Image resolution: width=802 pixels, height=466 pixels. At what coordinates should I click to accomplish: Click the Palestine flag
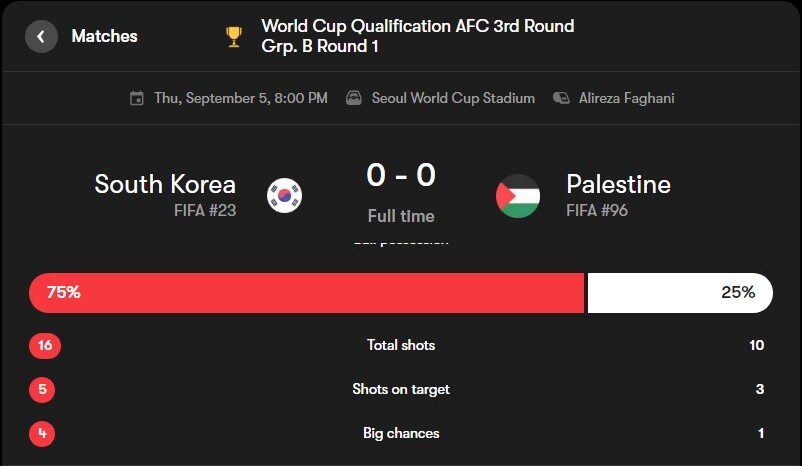pos(518,195)
